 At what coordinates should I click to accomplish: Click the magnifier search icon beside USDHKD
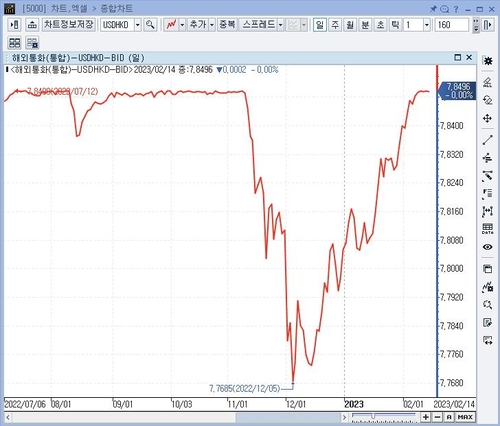click(150, 25)
